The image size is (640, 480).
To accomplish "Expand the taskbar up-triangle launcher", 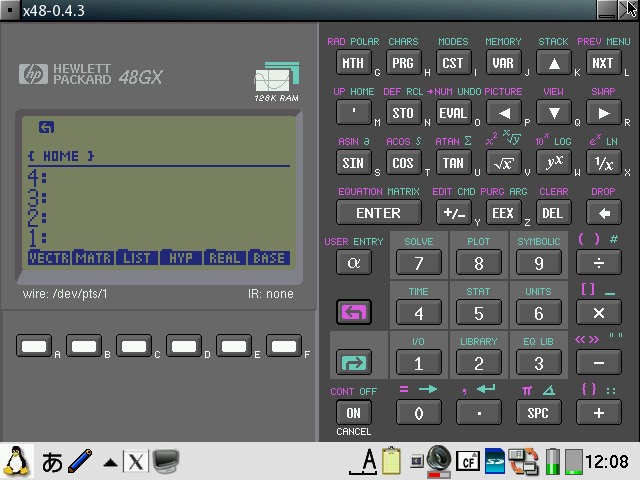I will coord(110,462).
